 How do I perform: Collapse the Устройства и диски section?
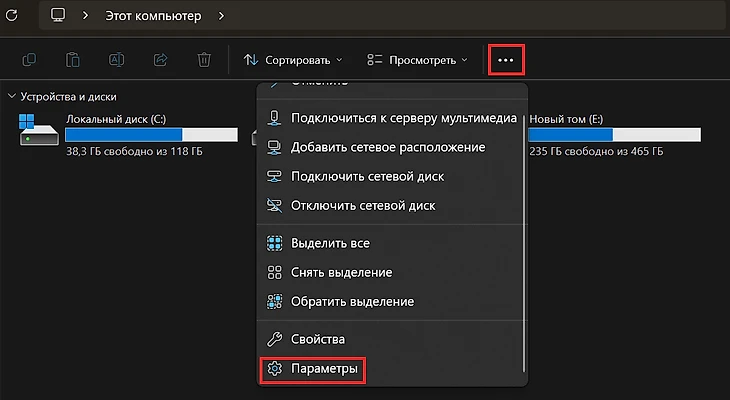coord(12,96)
